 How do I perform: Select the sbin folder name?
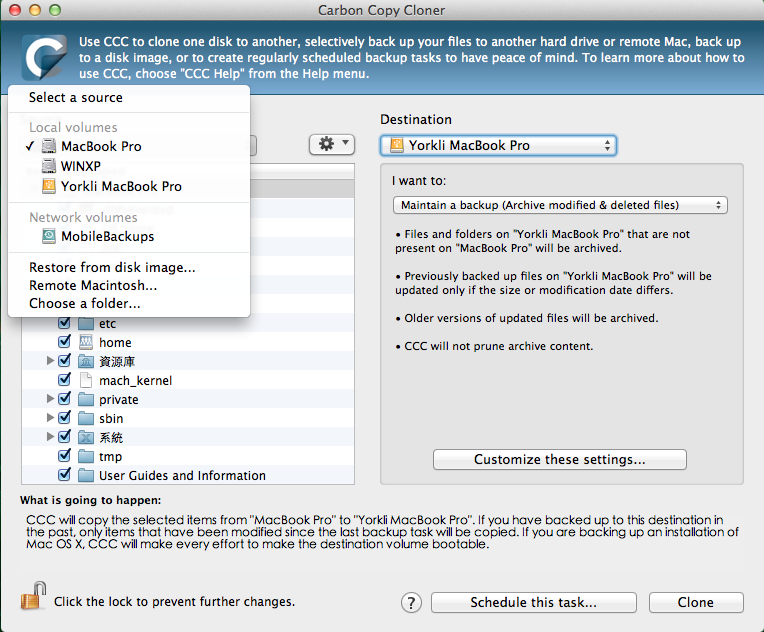tap(111, 419)
